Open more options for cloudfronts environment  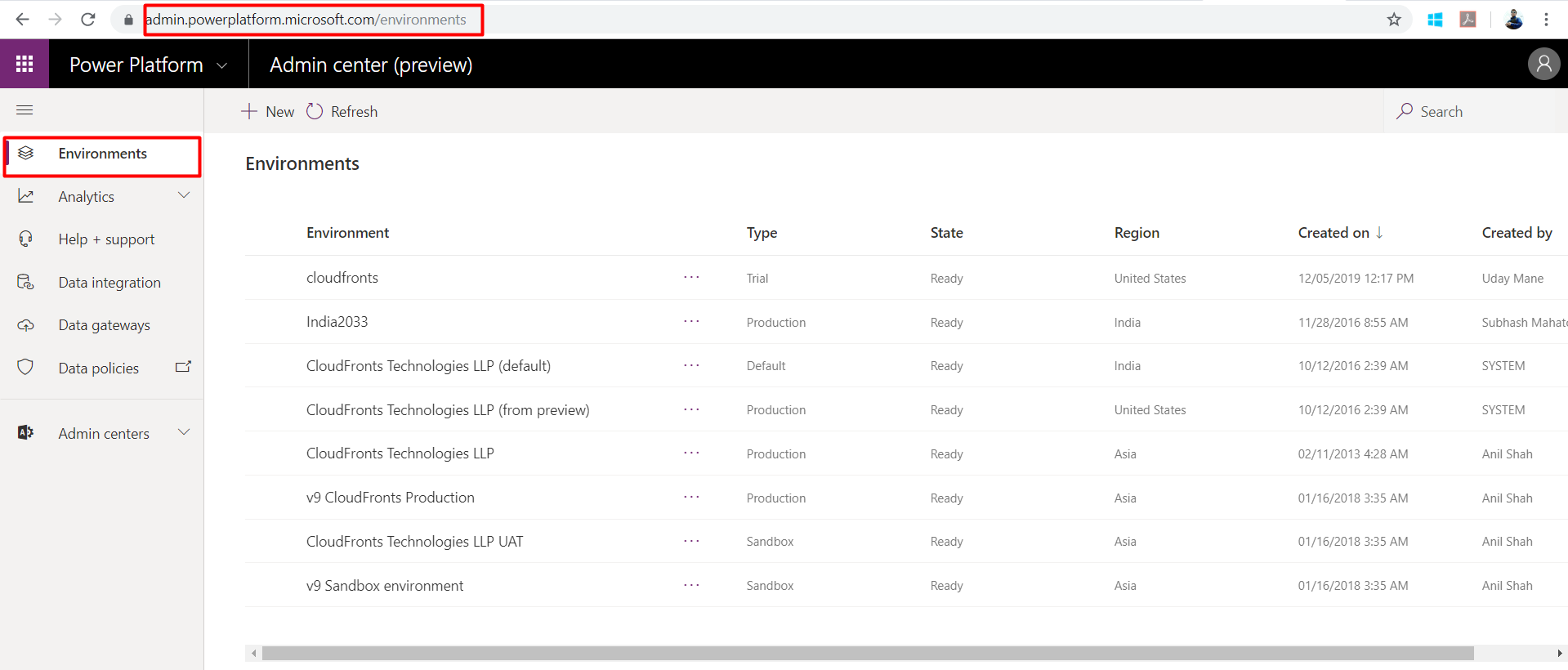tap(691, 277)
